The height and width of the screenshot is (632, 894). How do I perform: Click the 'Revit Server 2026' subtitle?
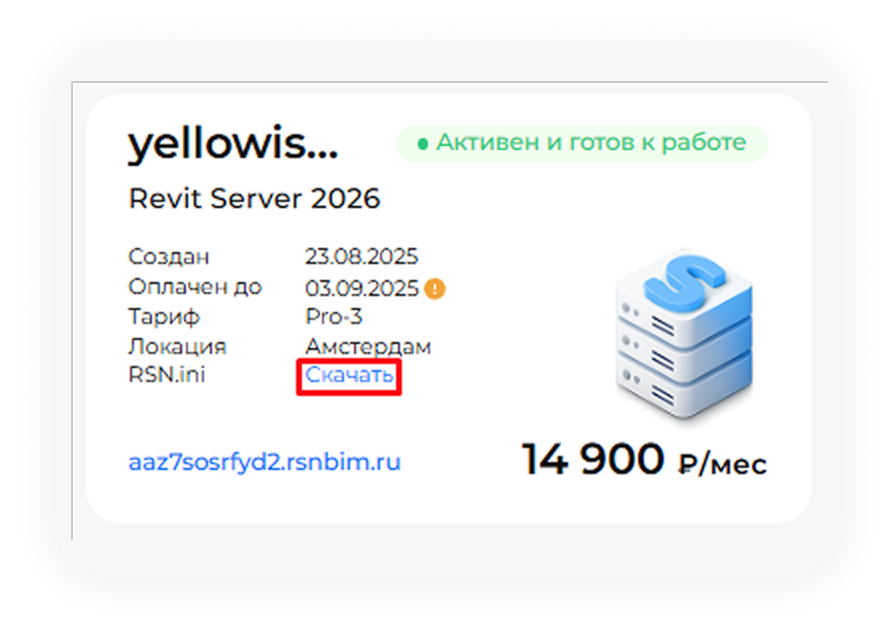tap(254, 199)
